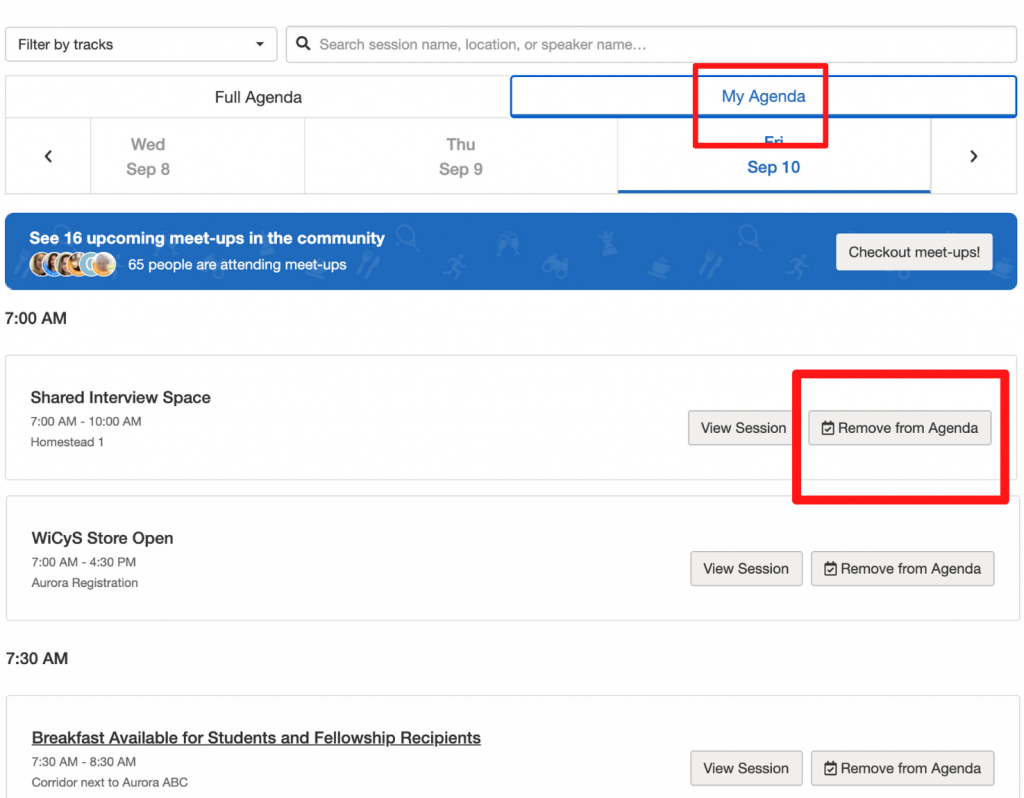Viewport: 1024px width, 798px height.
Task: View Session for Breakfast Available for Students
Action: (746, 769)
